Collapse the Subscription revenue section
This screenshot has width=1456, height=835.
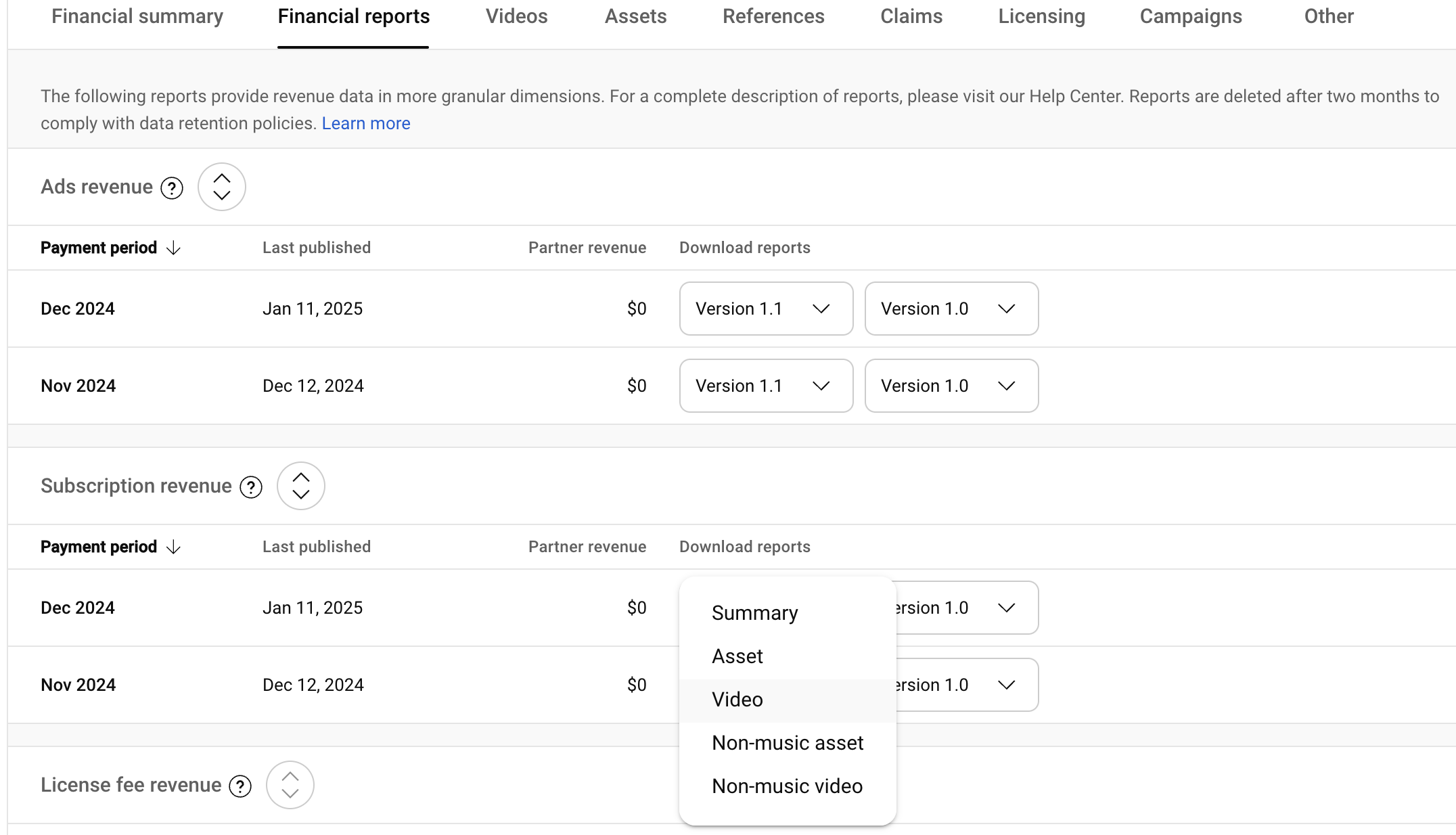[x=300, y=486]
